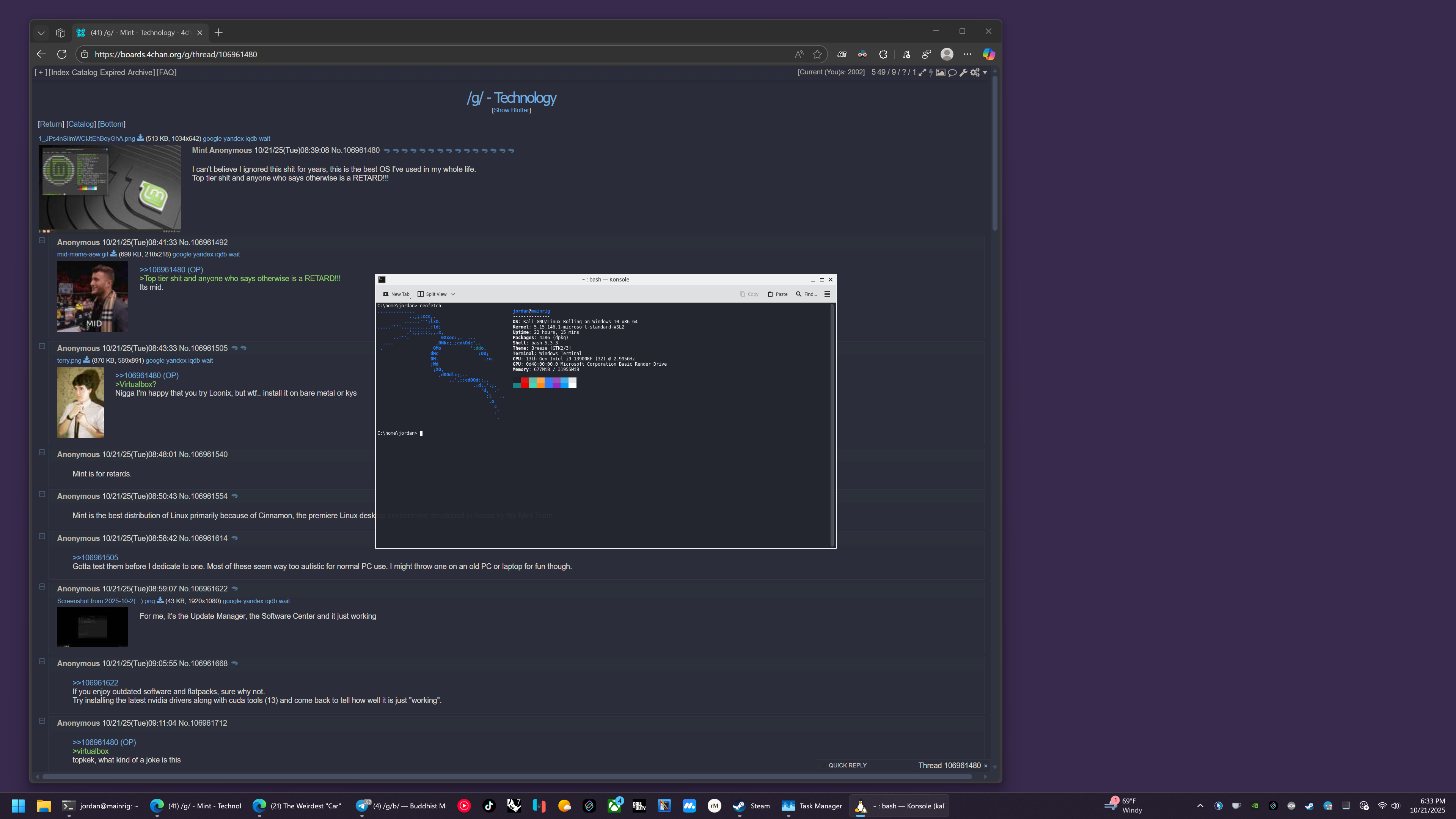Open the Konsole hamburger menu icon

[x=827, y=294]
